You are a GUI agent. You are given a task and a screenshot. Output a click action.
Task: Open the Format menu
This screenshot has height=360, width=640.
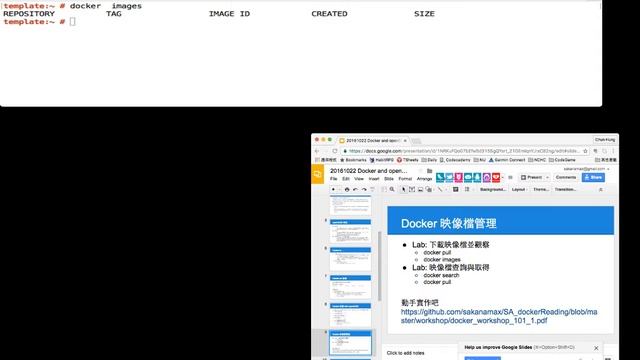click(405, 179)
